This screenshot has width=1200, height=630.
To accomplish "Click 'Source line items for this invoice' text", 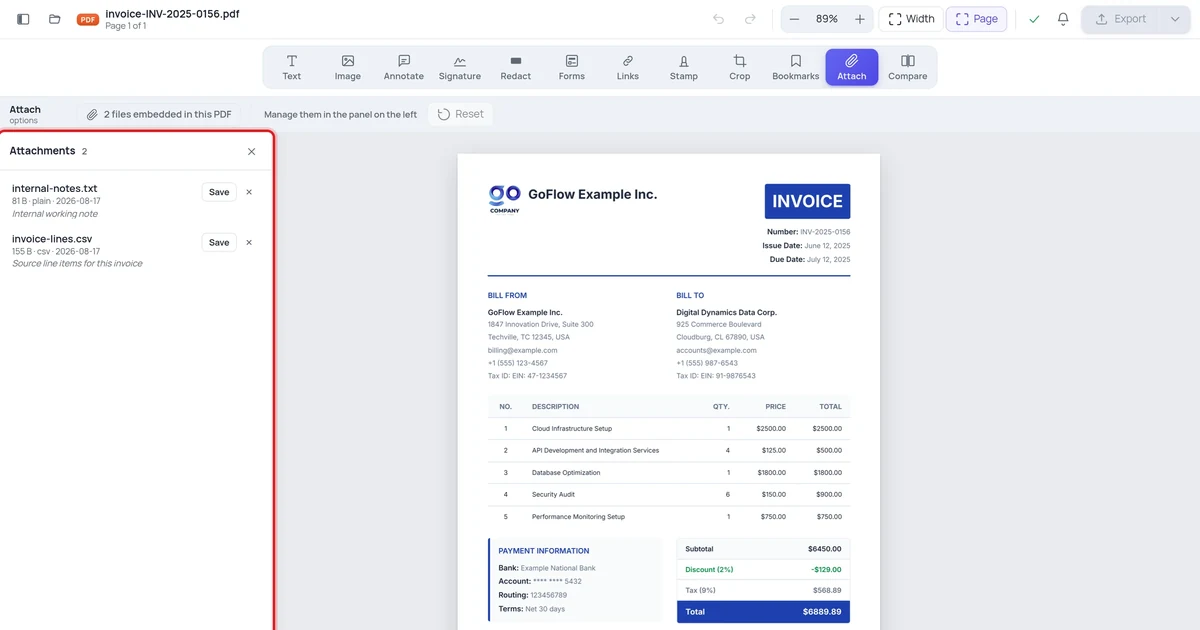I will [77, 264].
